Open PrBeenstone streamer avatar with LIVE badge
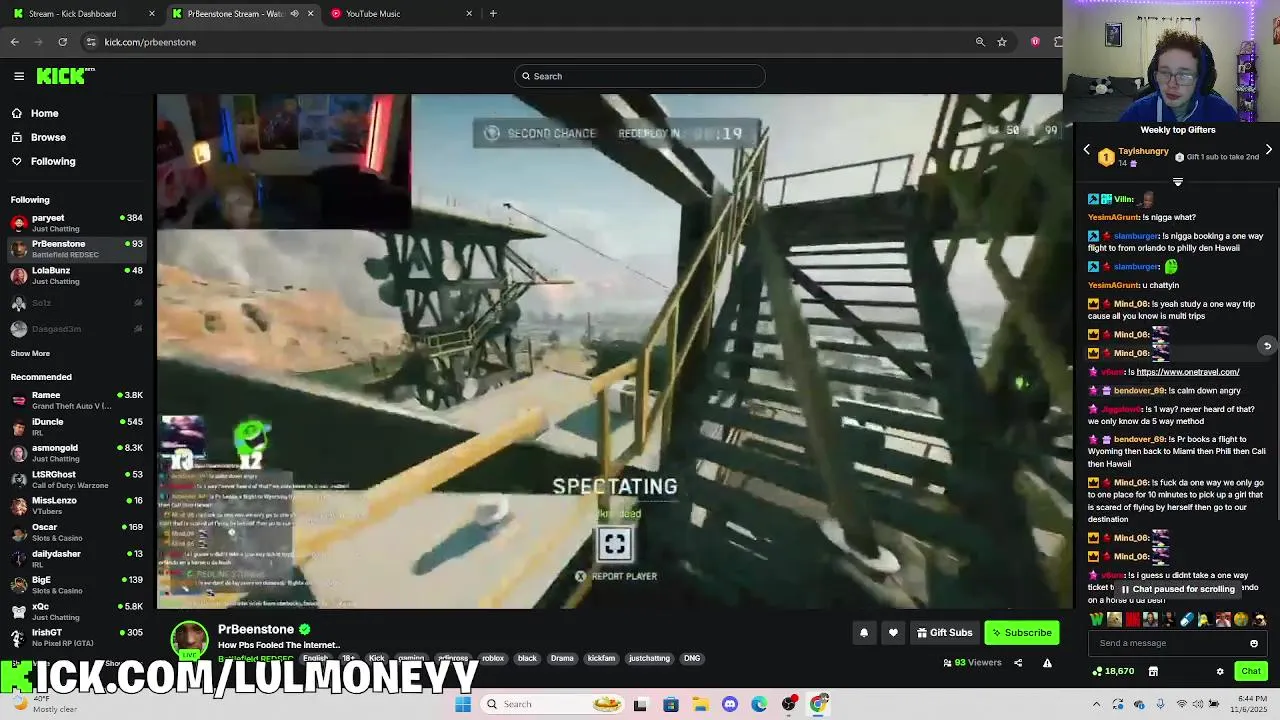The width and height of the screenshot is (1280, 720). tap(189, 642)
